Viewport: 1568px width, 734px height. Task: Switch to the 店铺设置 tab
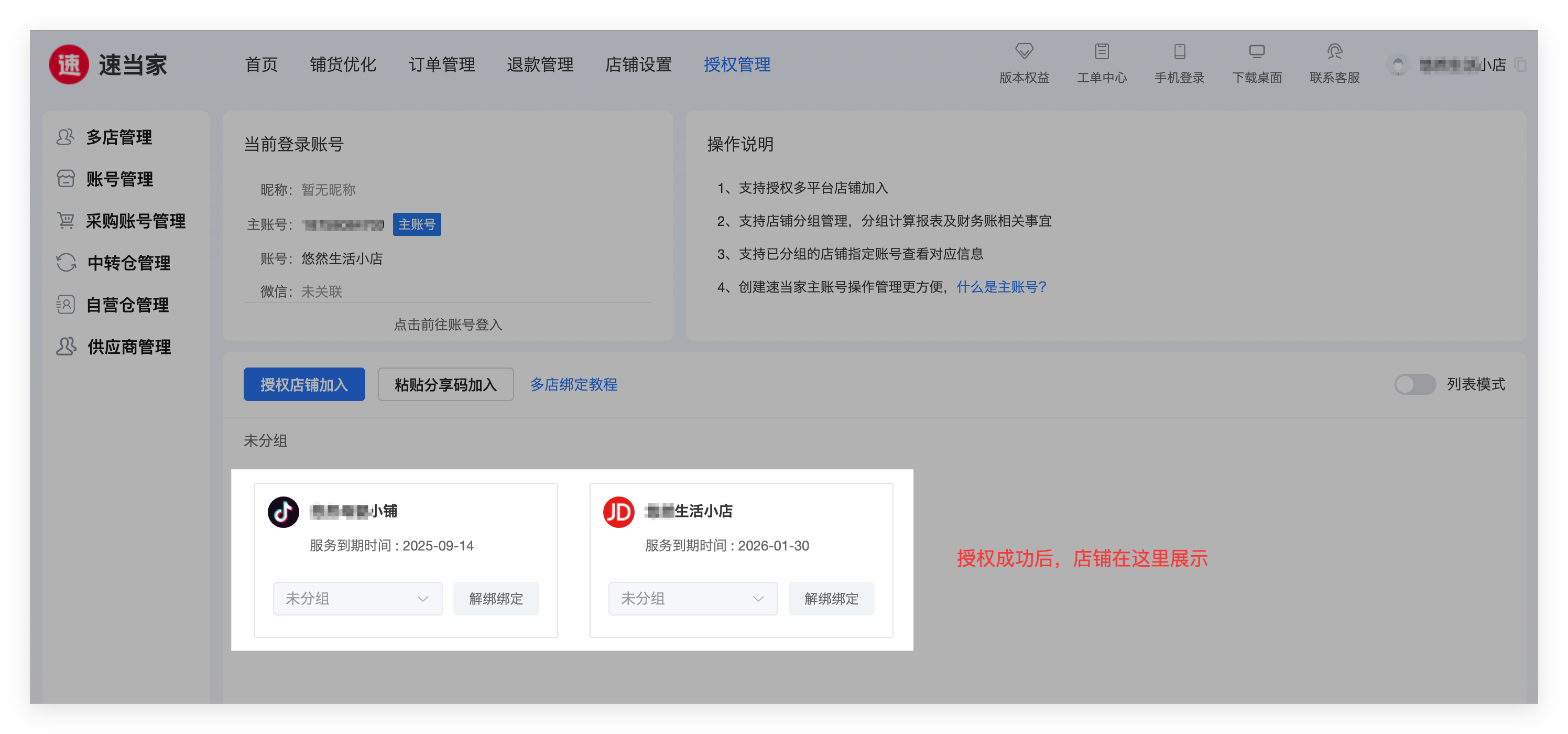click(638, 64)
